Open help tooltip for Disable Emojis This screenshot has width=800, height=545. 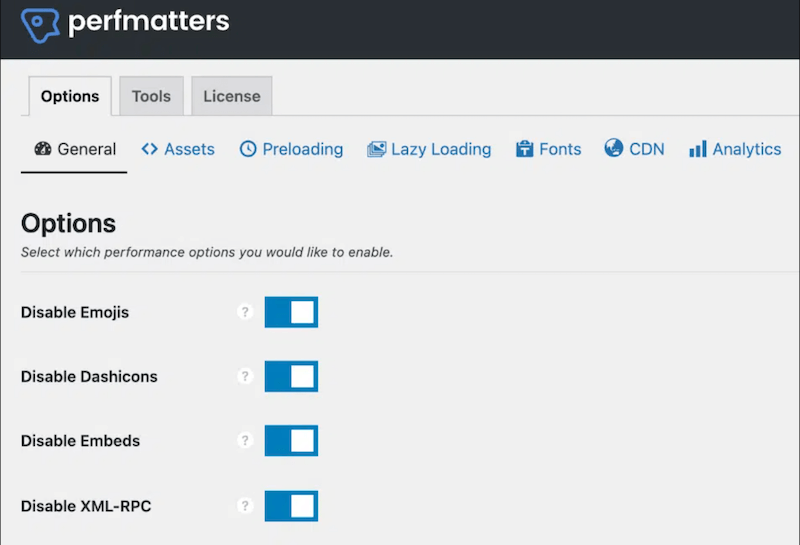tap(245, 312)
